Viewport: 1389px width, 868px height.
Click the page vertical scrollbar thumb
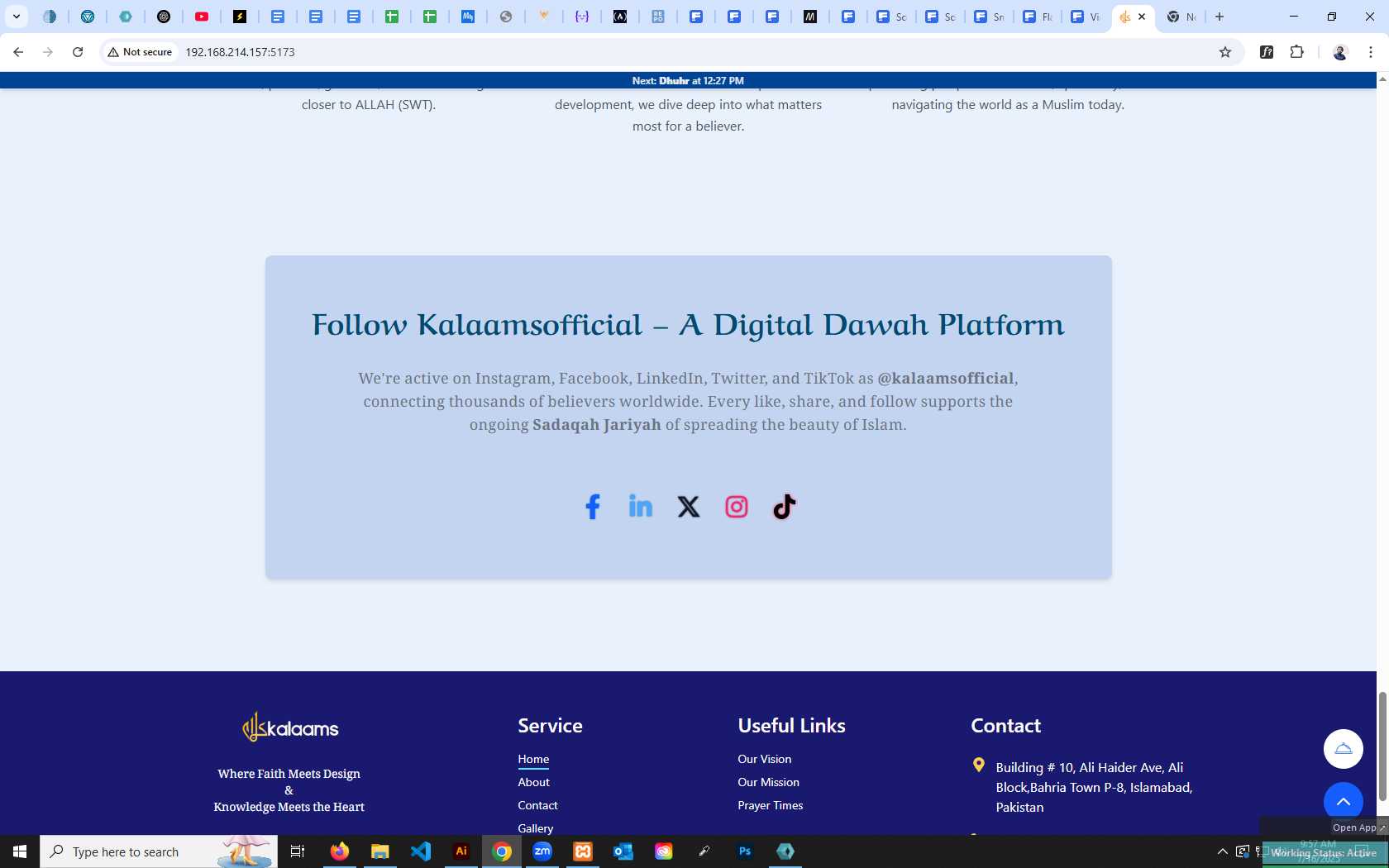pos(1382,746)
